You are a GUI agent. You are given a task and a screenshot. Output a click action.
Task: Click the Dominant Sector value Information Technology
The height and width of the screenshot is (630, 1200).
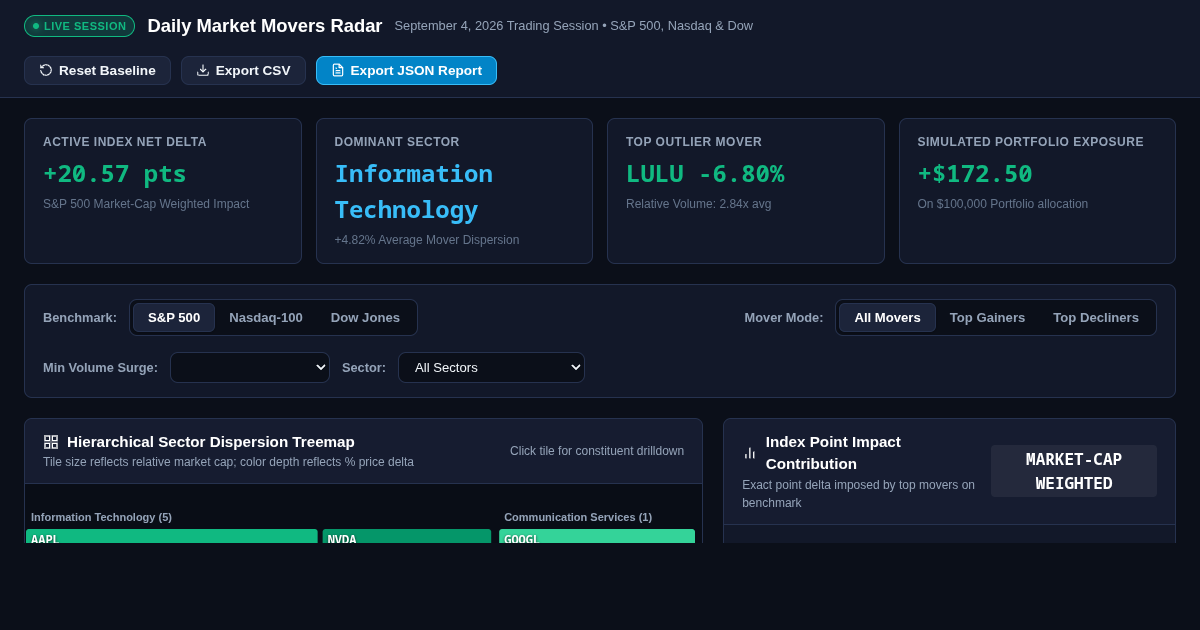click(413, 192)
